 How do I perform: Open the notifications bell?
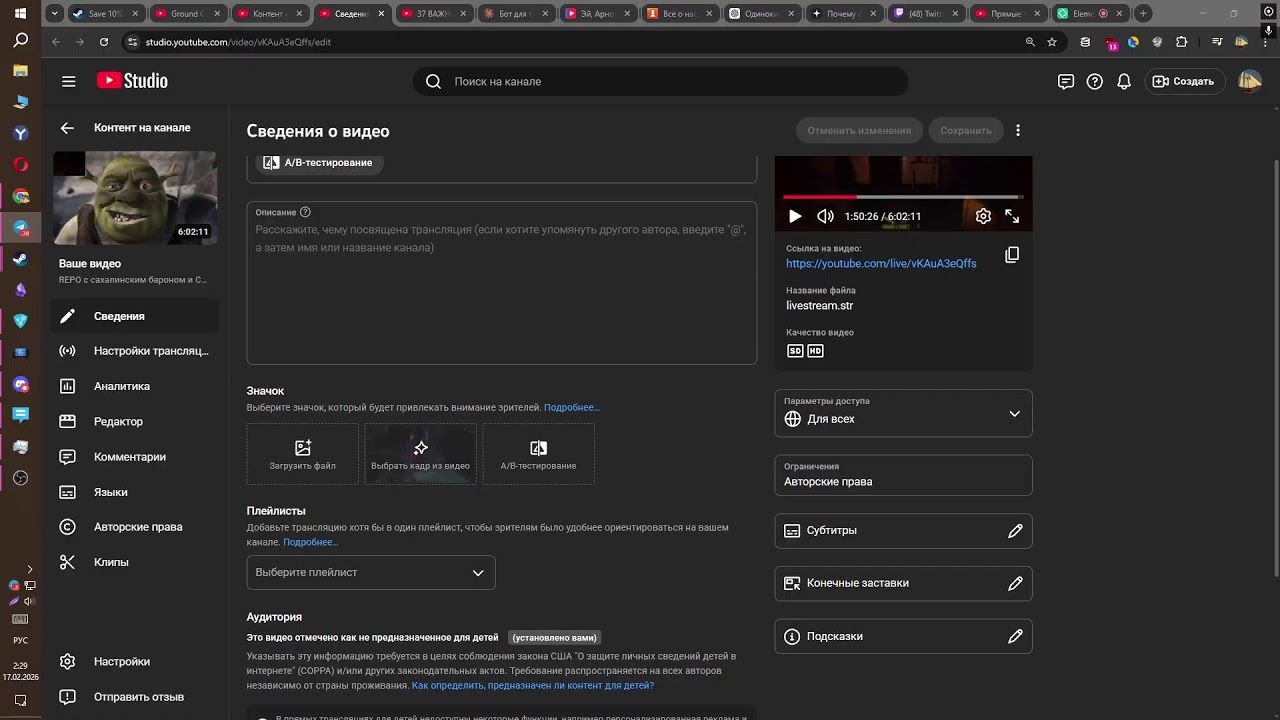1124,81
